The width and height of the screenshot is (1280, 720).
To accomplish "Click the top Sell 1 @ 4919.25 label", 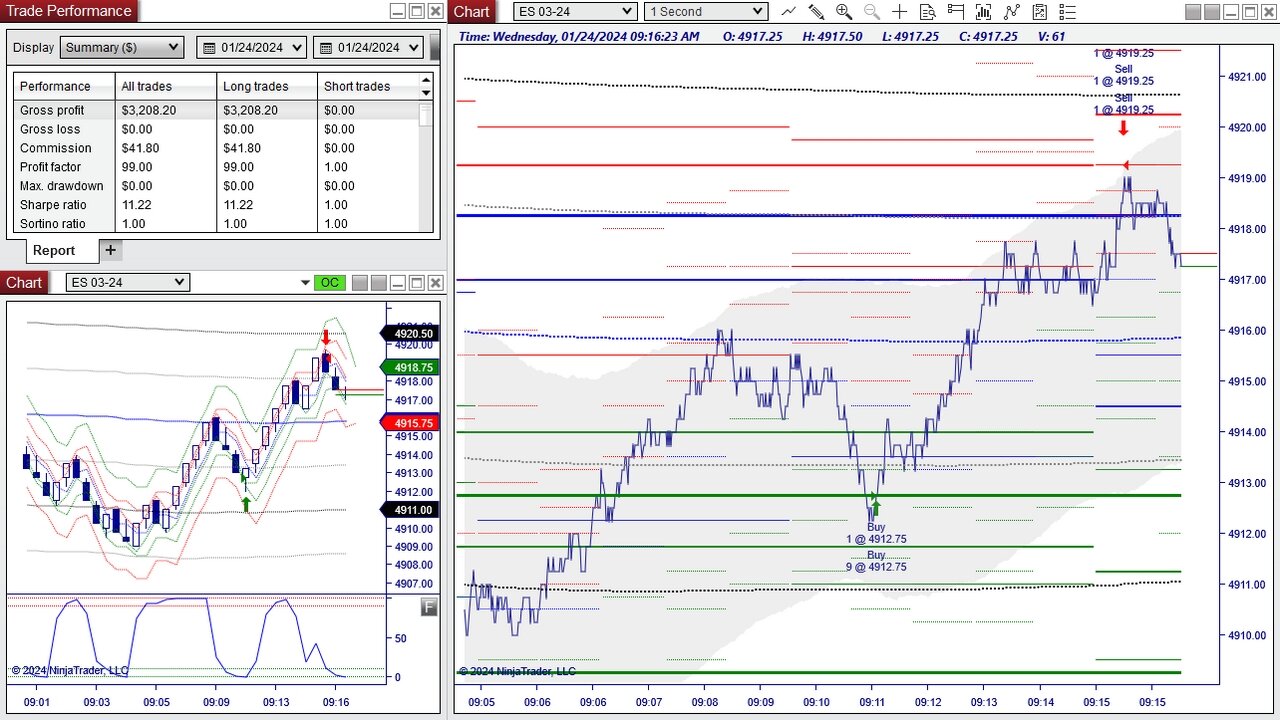I will (x=1123, y=75).
